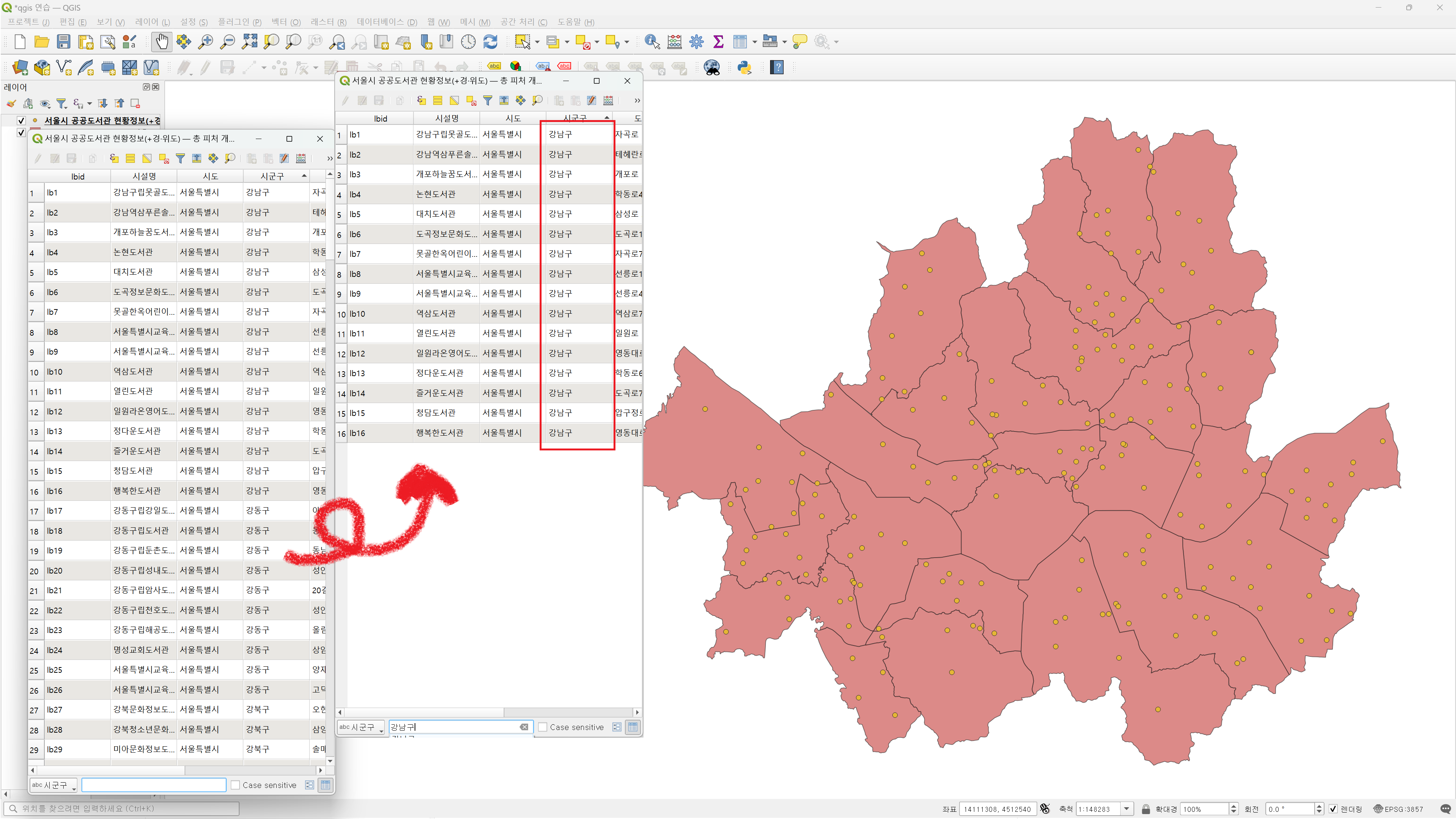The image size is (1456, 819).
Task: Expand hidden toolbar items chevron in attribute table
Action: [637, 100]
